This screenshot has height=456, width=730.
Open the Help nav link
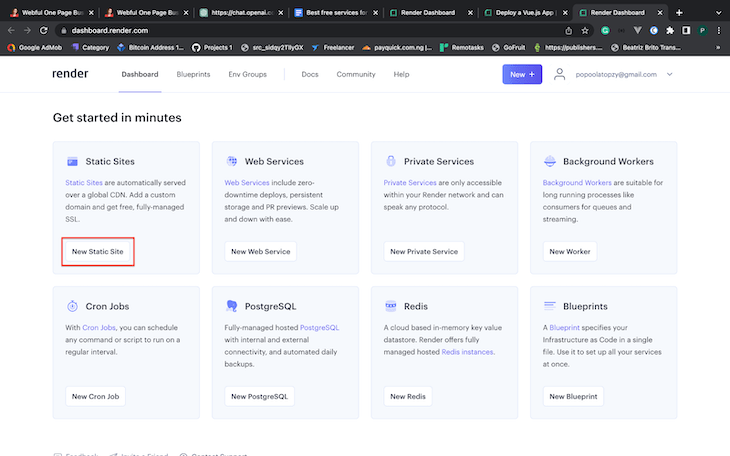[x=401, y=74]
